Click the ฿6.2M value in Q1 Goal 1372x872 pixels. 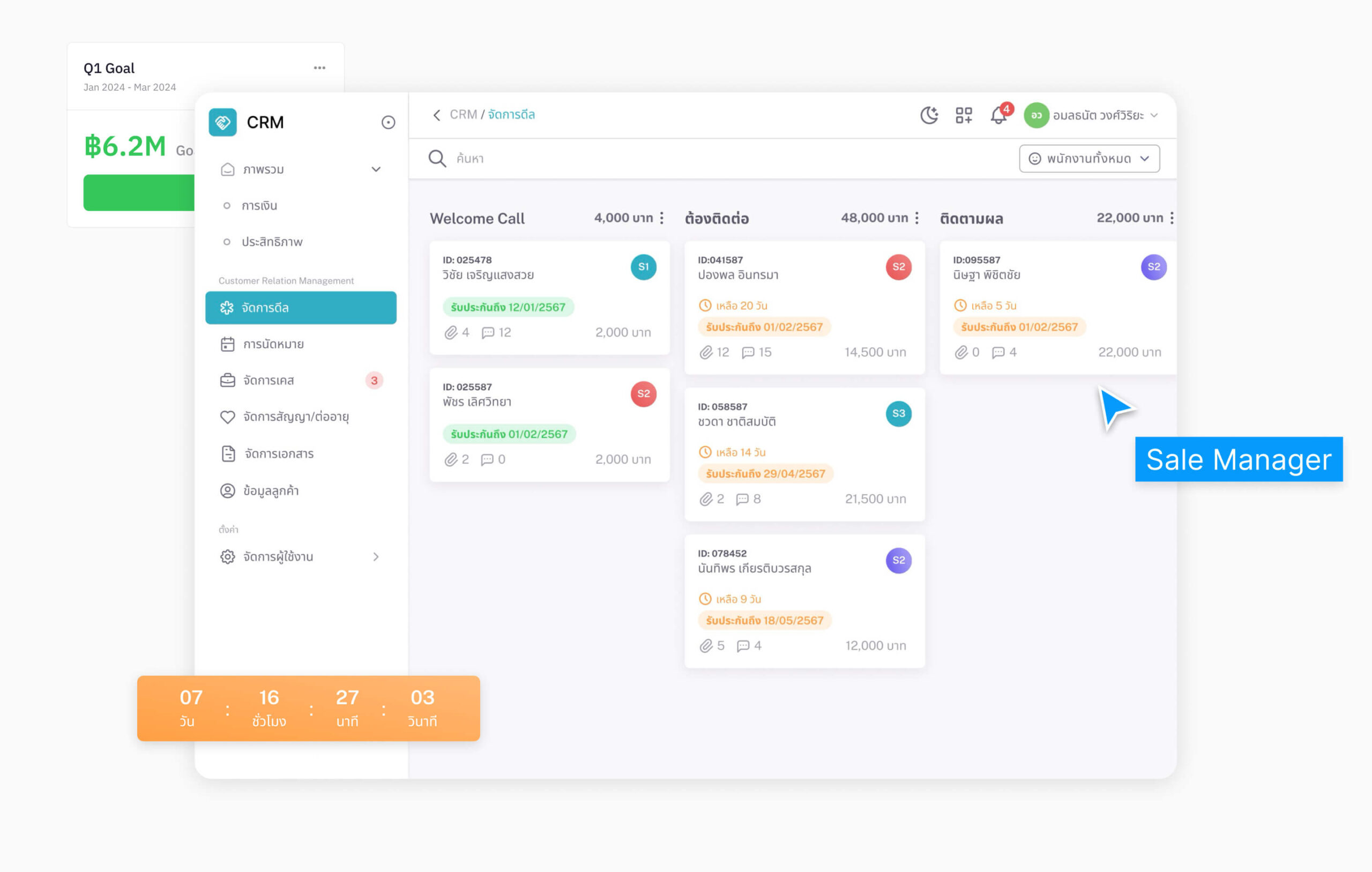pyautogui.click(x=125, y=146)
